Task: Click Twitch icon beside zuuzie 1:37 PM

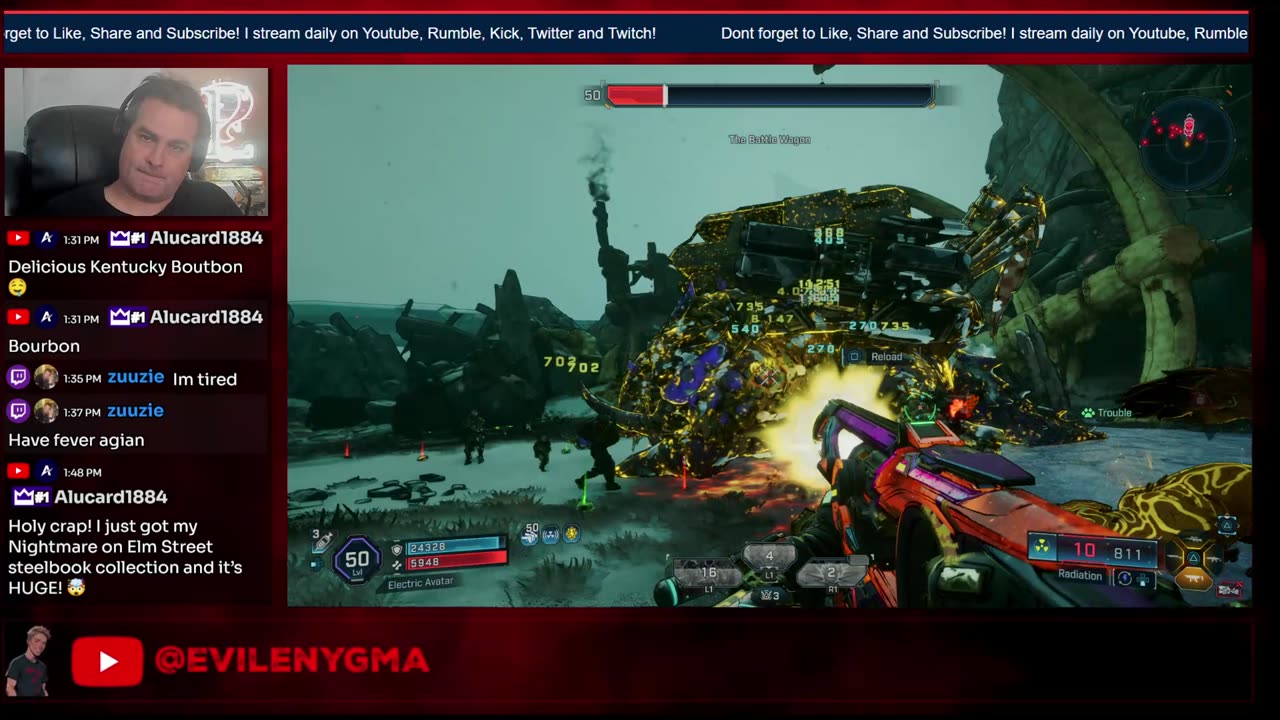Action: tap(18, 411)
